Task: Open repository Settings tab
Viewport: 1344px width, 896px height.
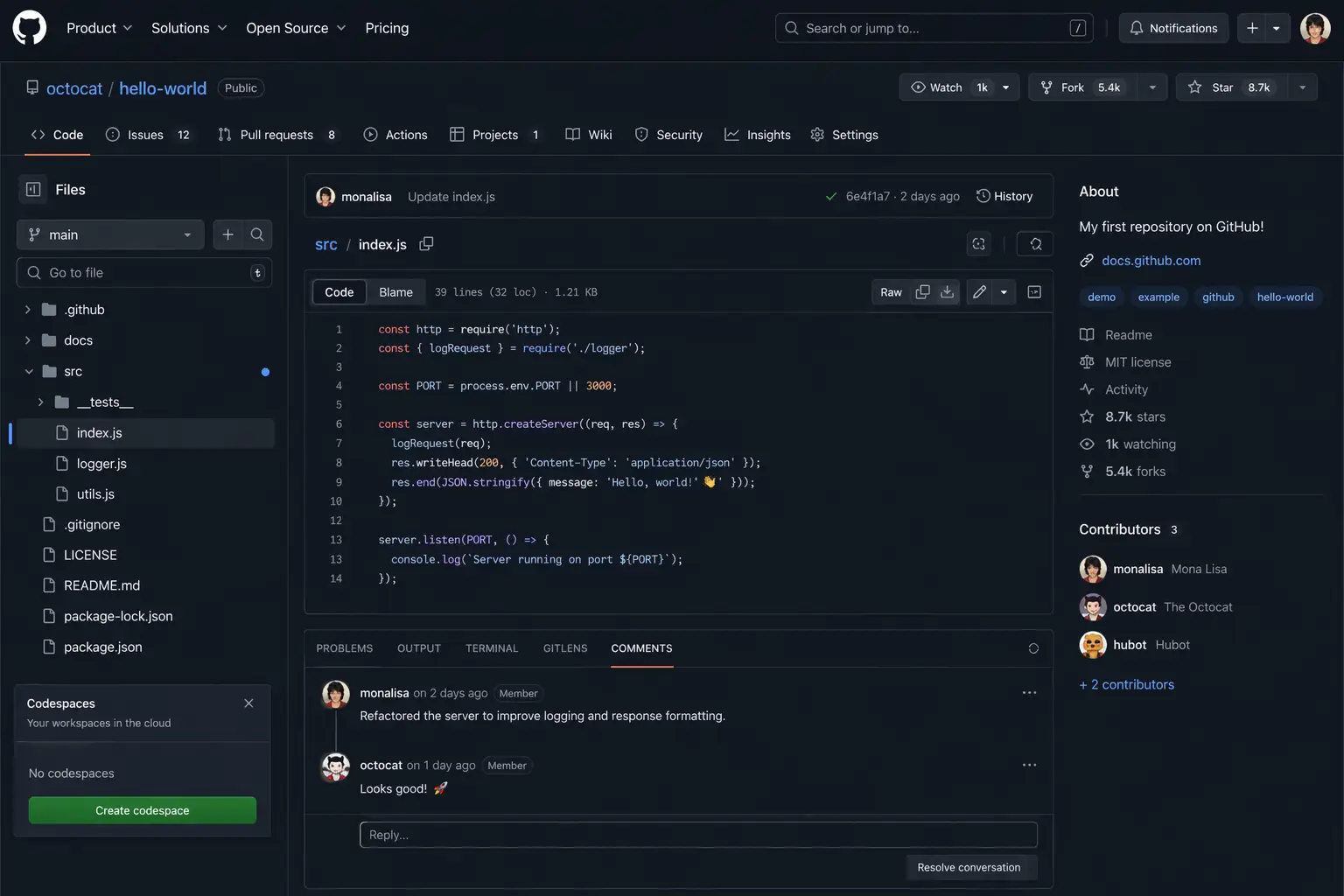Action: point(844,135)
